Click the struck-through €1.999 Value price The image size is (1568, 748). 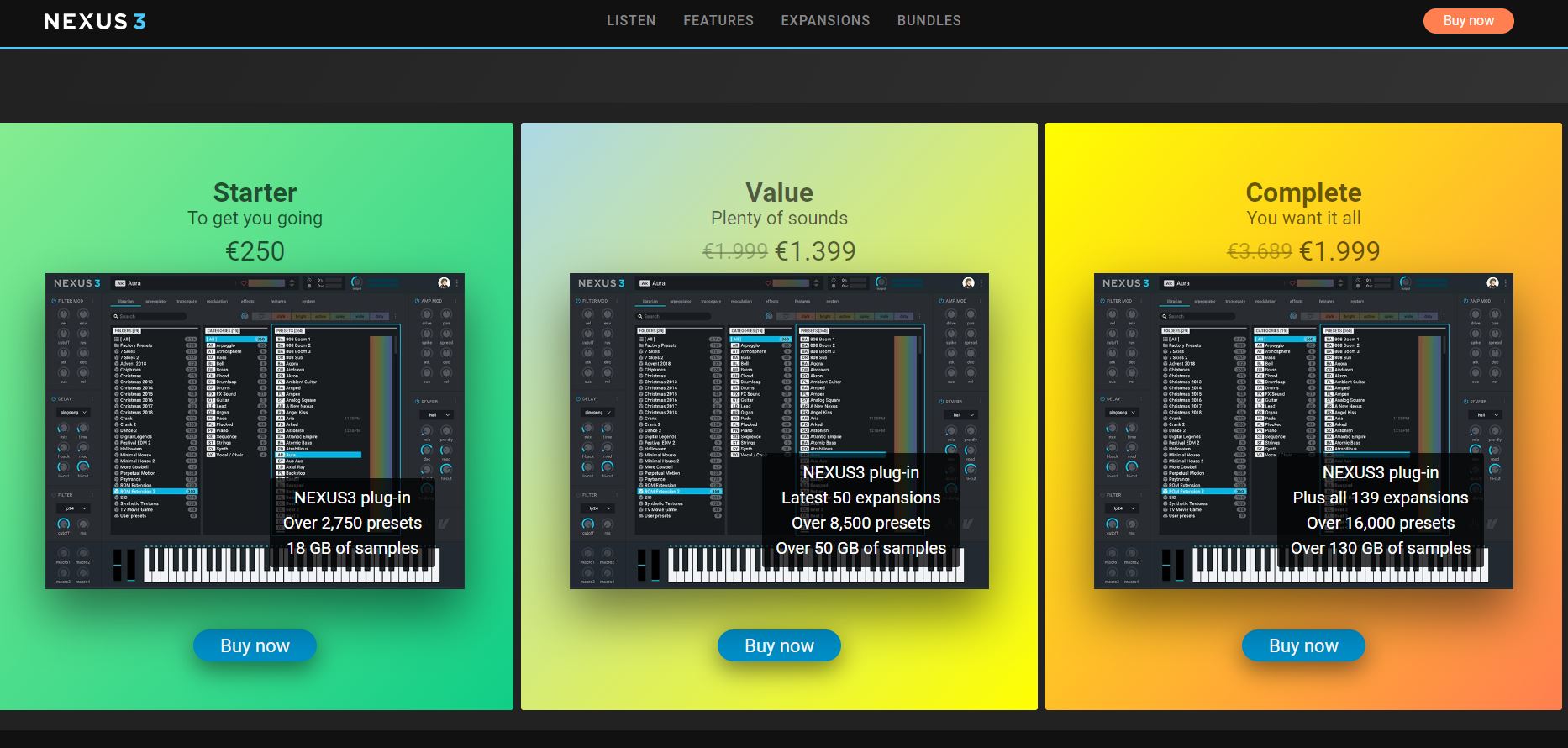pyautogui.click(x=734, y=250)
